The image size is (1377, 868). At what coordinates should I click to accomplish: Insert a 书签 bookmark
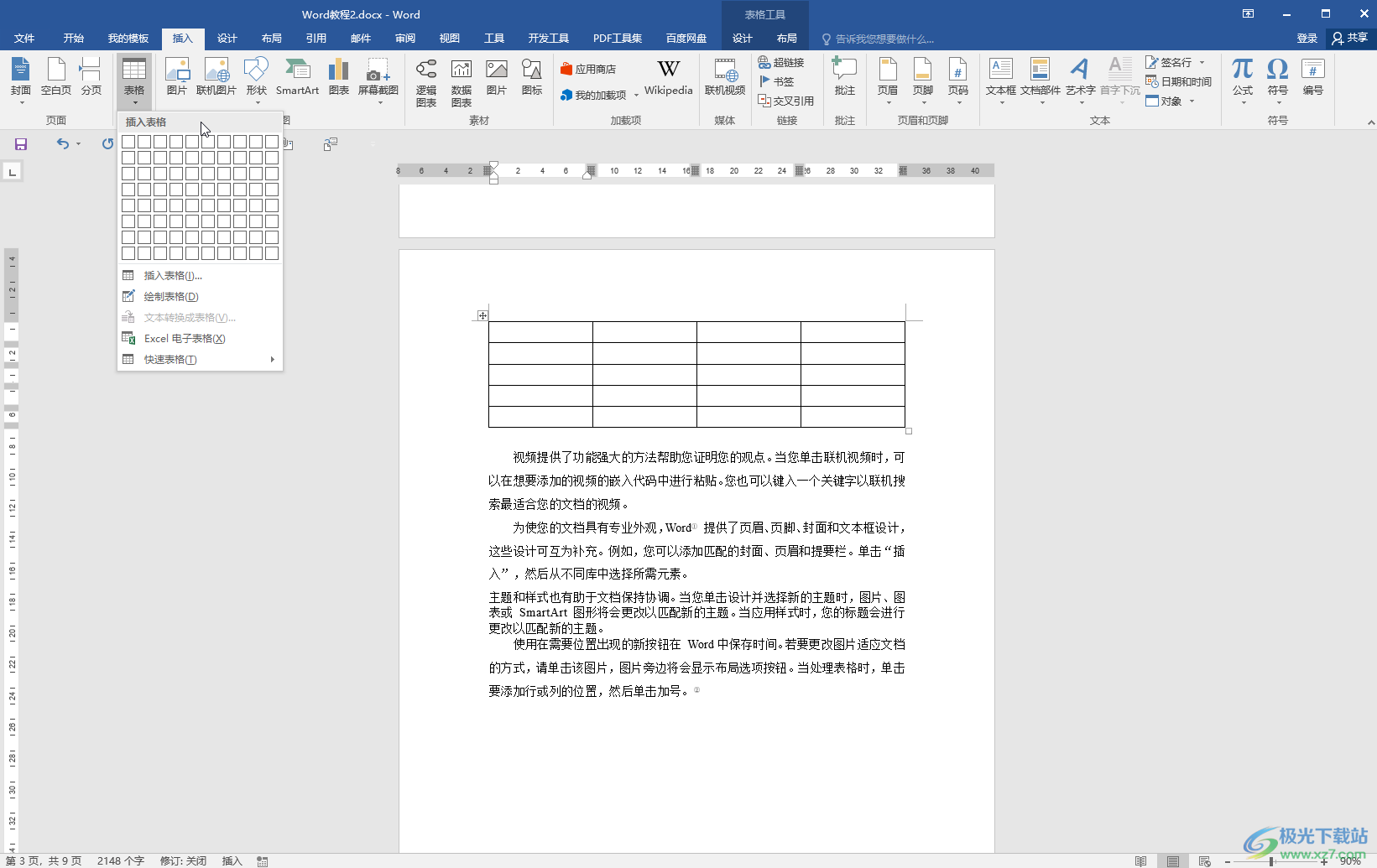click(x=777, y=81)
